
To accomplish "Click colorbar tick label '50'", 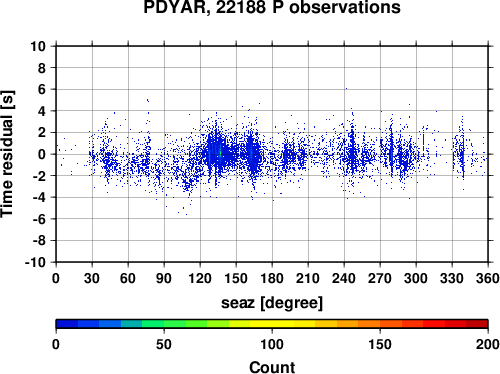I will pos(164,344).
